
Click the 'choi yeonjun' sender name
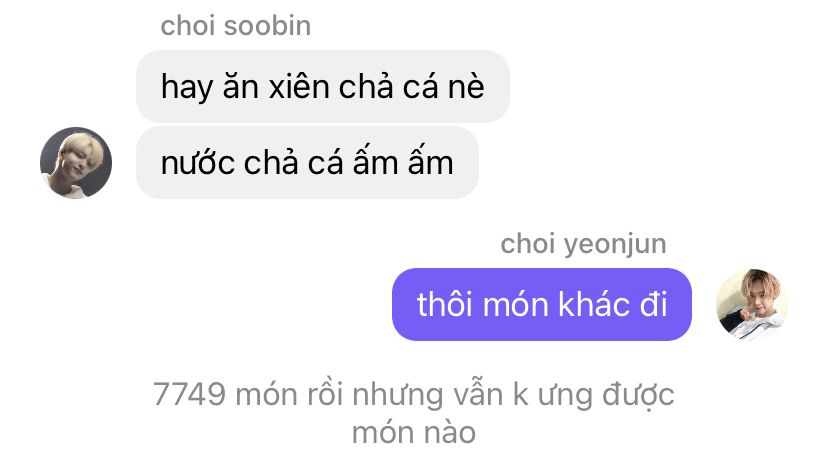[583, 244]
